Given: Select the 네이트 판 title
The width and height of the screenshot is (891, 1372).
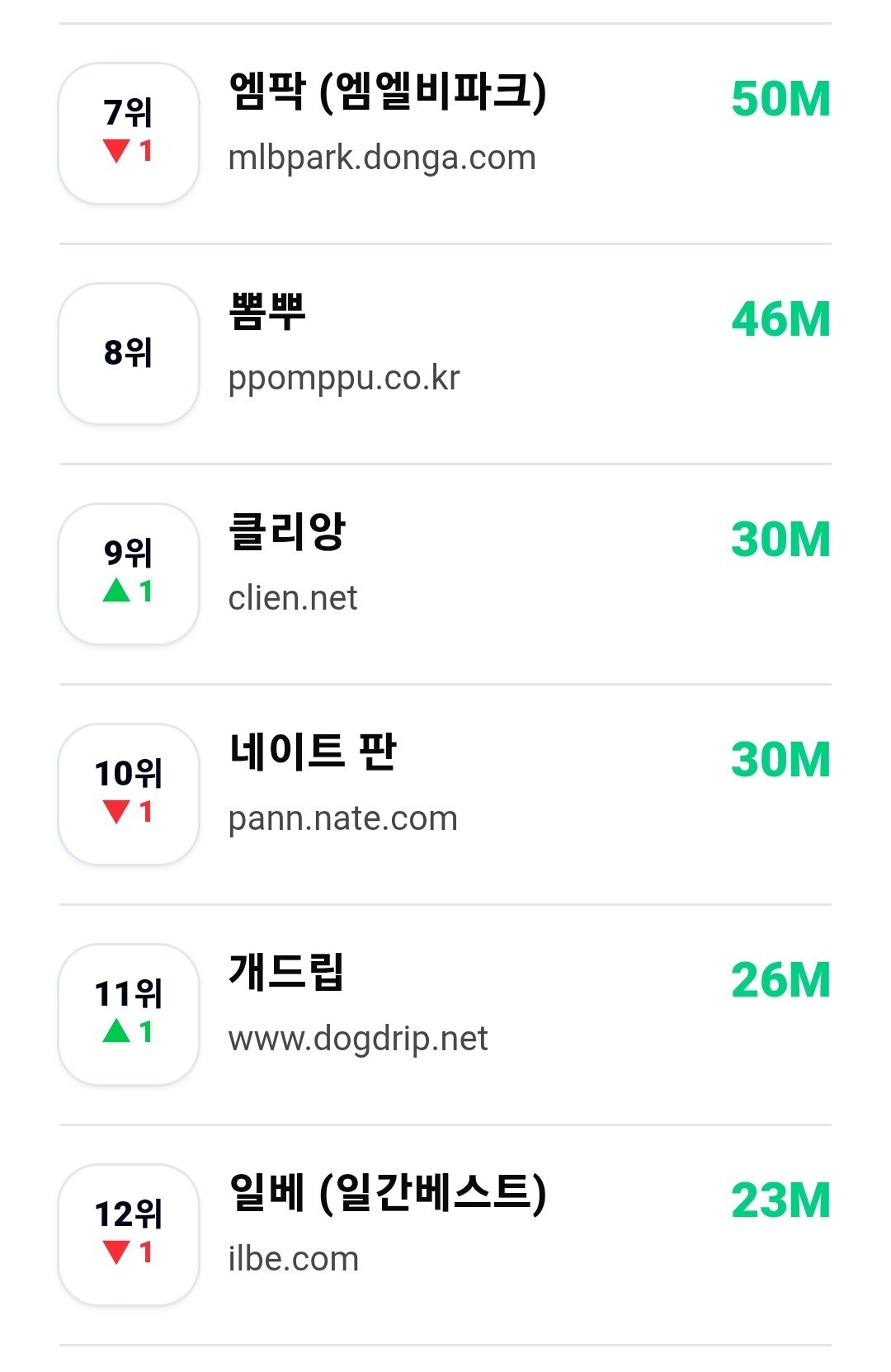Looking at the screenshot, I should (x=313, y=752).
